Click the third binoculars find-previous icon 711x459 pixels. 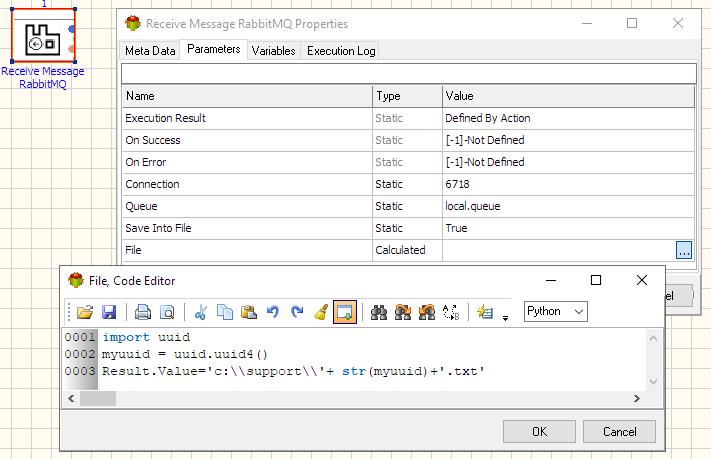427,312
